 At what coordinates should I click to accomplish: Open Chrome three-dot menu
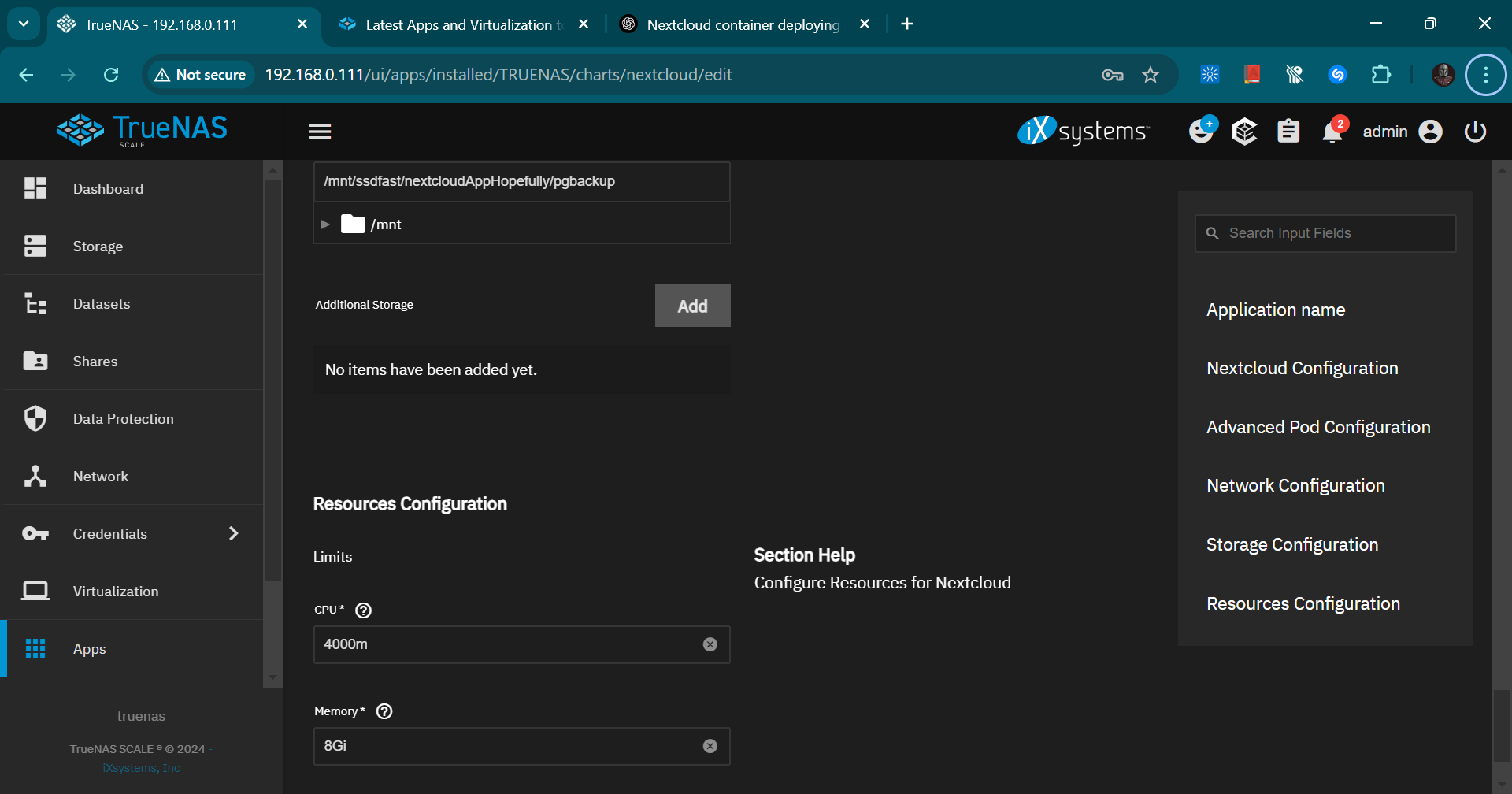[1486, 75]
